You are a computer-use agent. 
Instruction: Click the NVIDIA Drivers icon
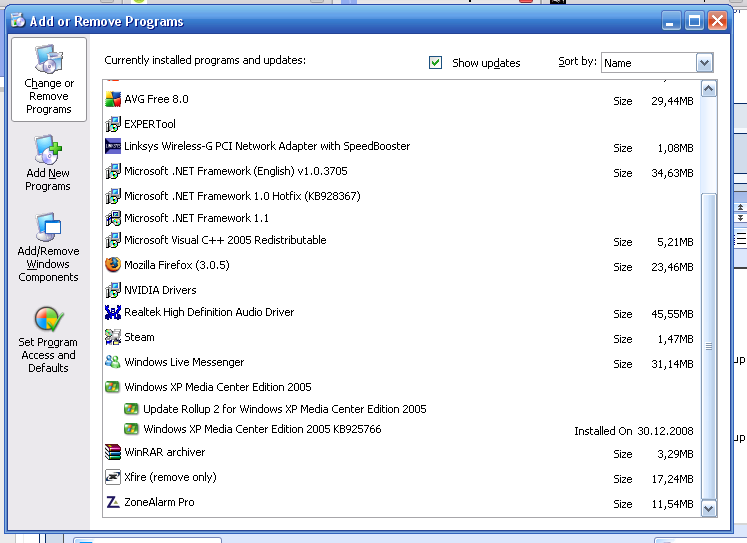click(113, 290)
